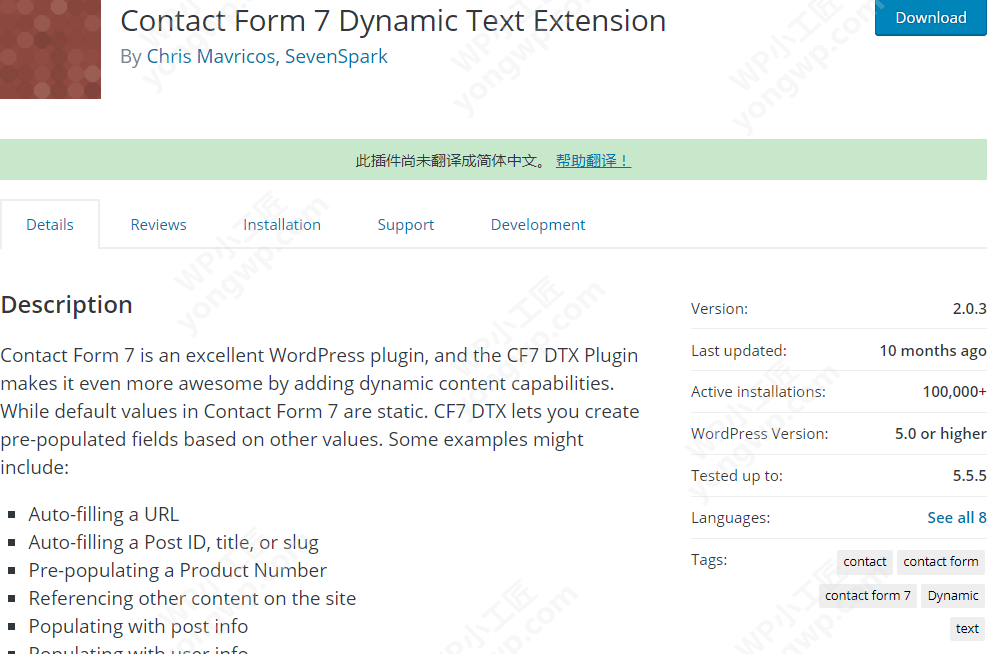Open the 'contact form 7' tag
Viewport: 992px width, 654px height.
pos(867,595)
